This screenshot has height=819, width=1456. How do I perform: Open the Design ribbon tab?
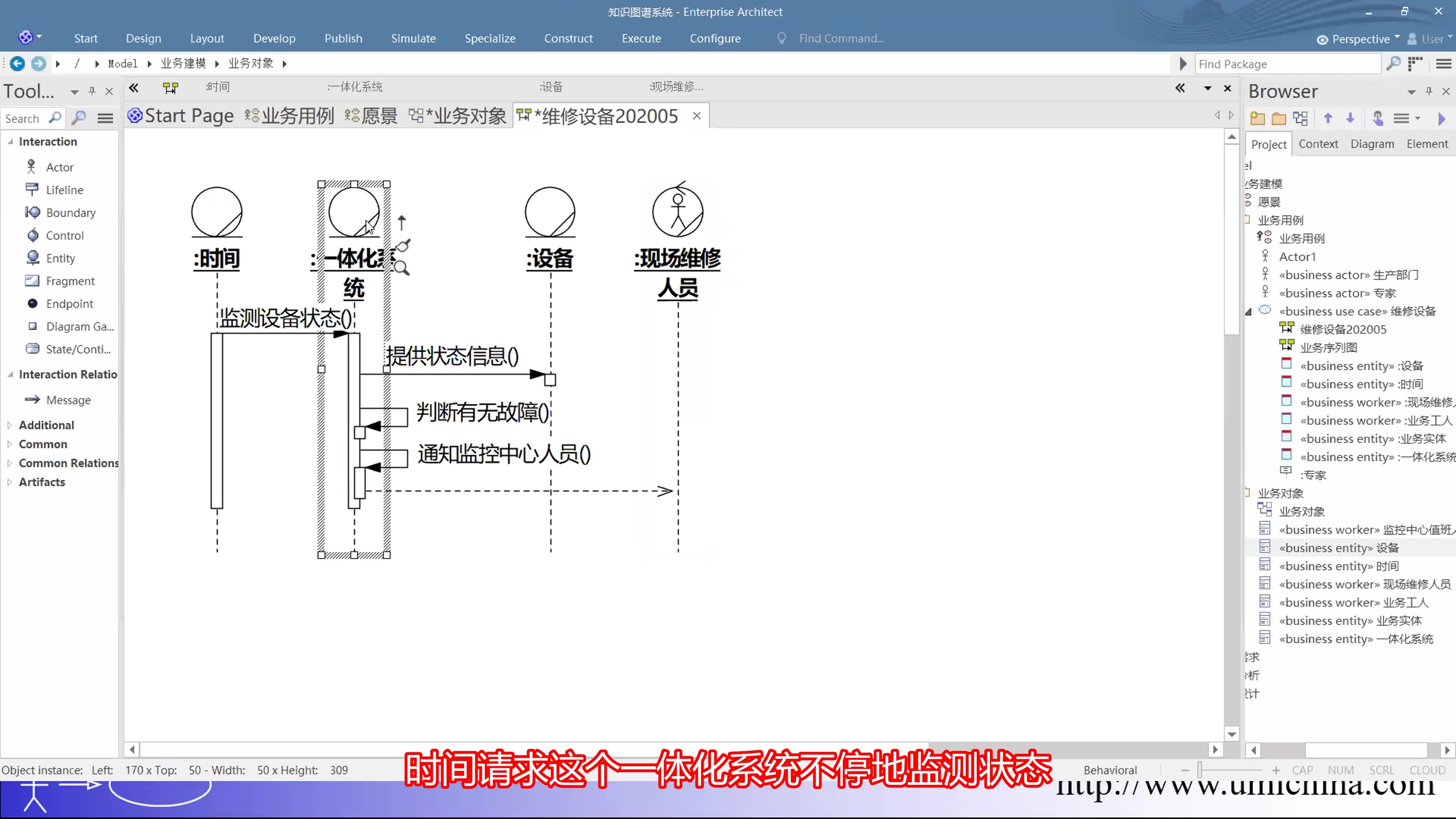144,38
